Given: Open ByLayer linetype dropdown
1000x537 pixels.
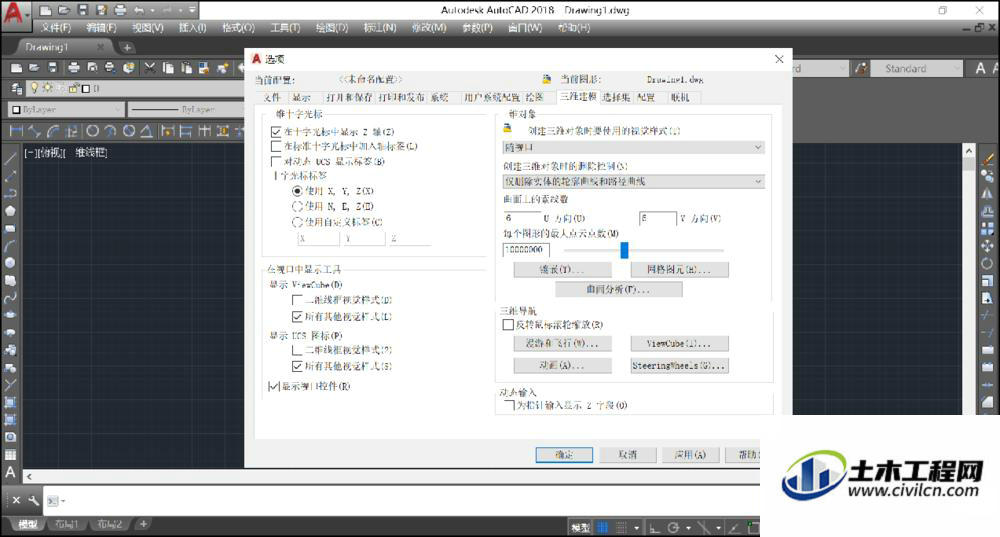Looking at the screenshot, I should (x=186, y=110).
